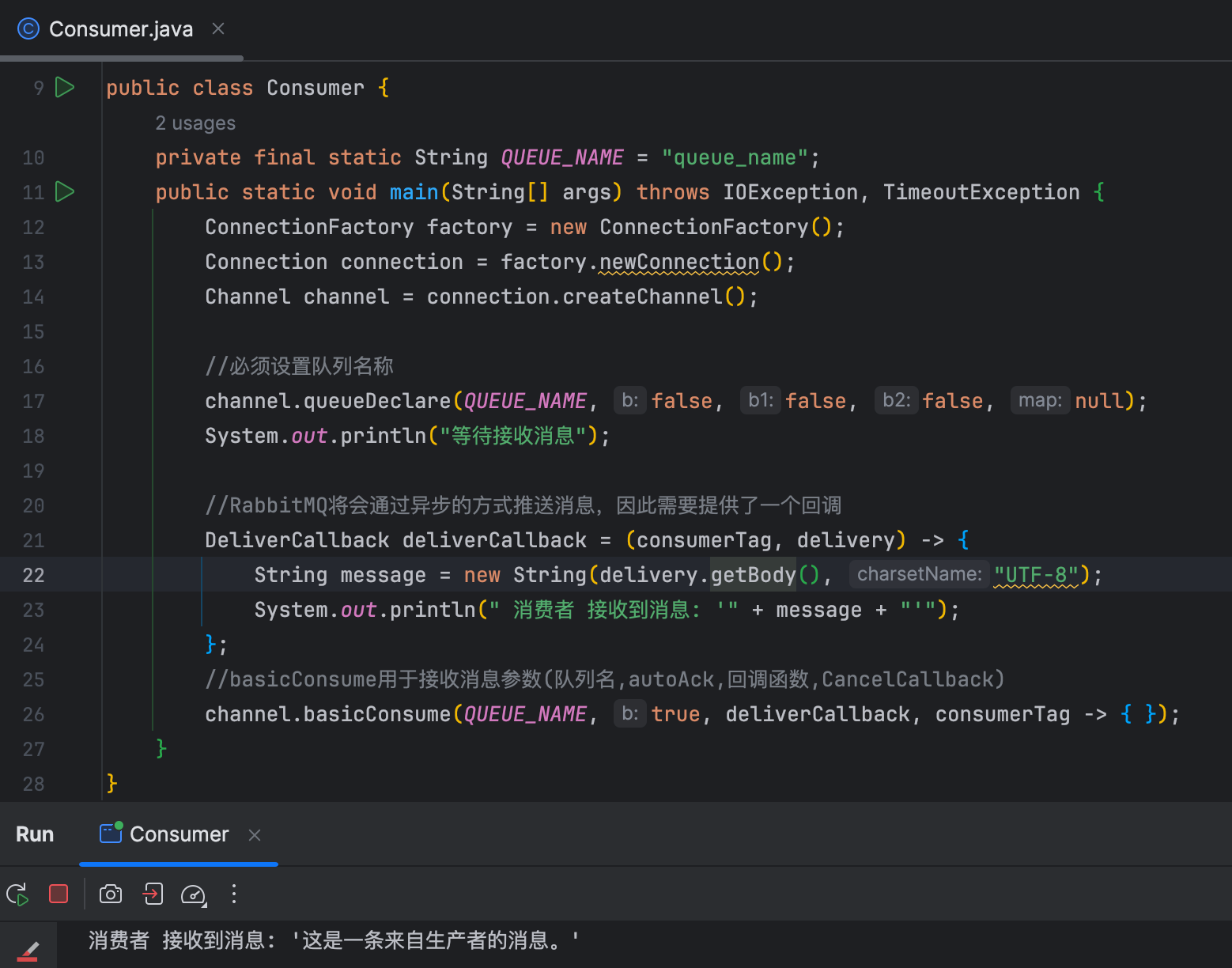Screen dimensions: 1232x968
Task: Click the charsetName: parameter hint
Action: 919,574
